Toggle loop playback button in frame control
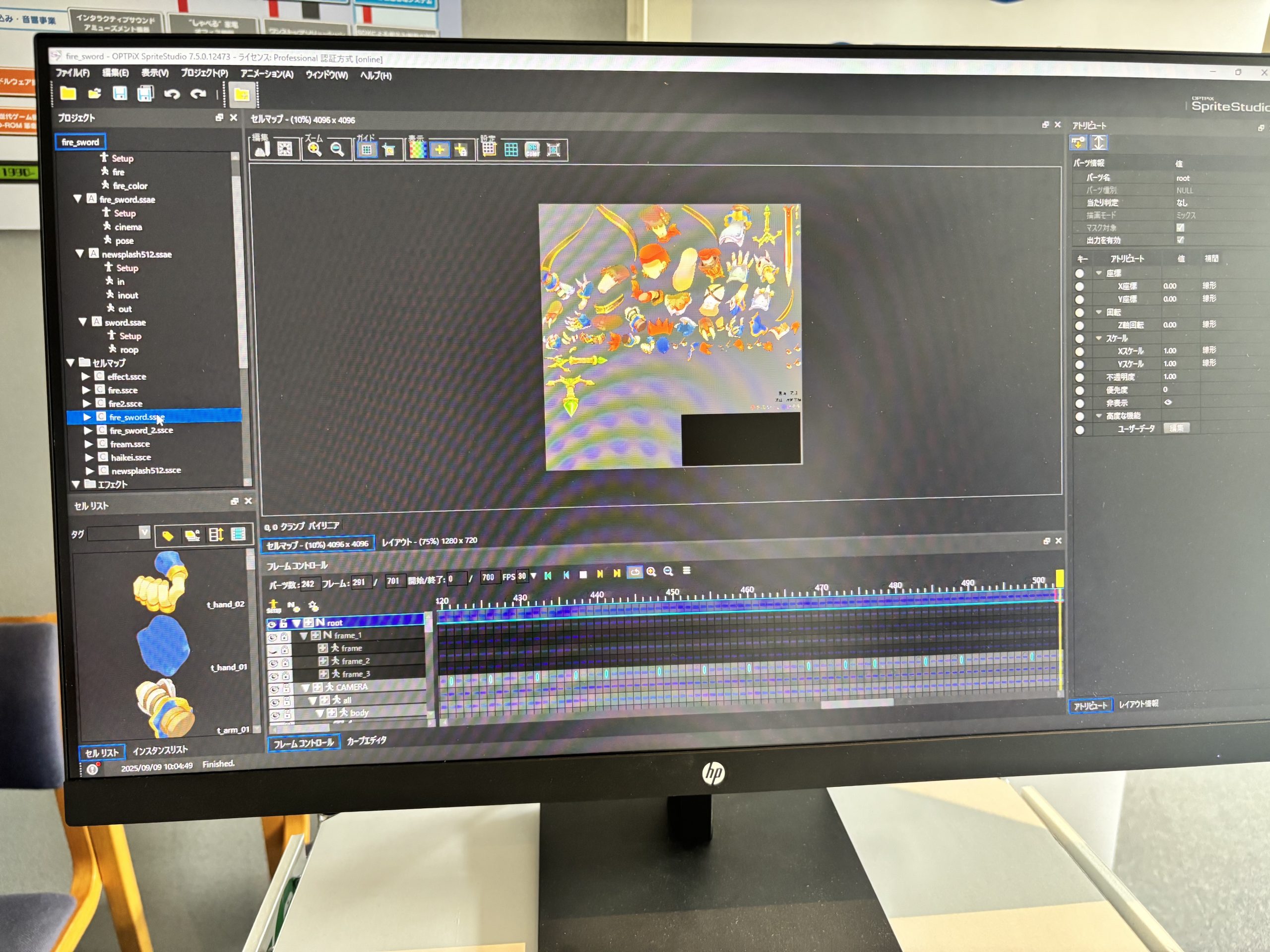Screen dimensions: 1270x952 tap(634, 572)
